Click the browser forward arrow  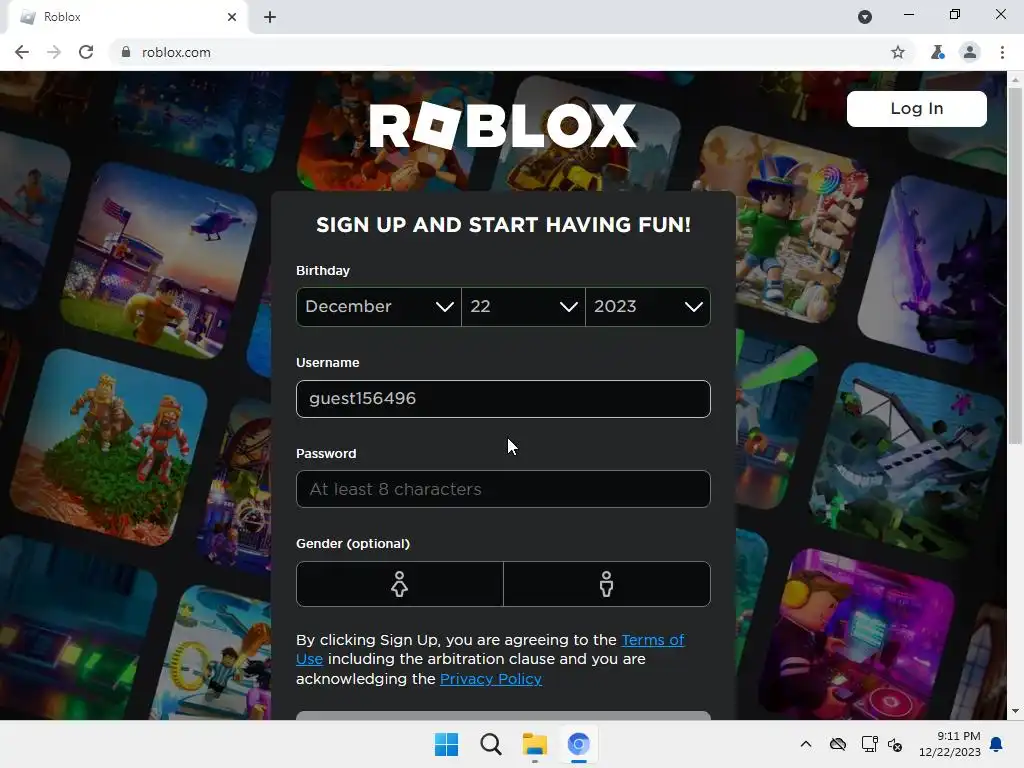pos(54,52)
